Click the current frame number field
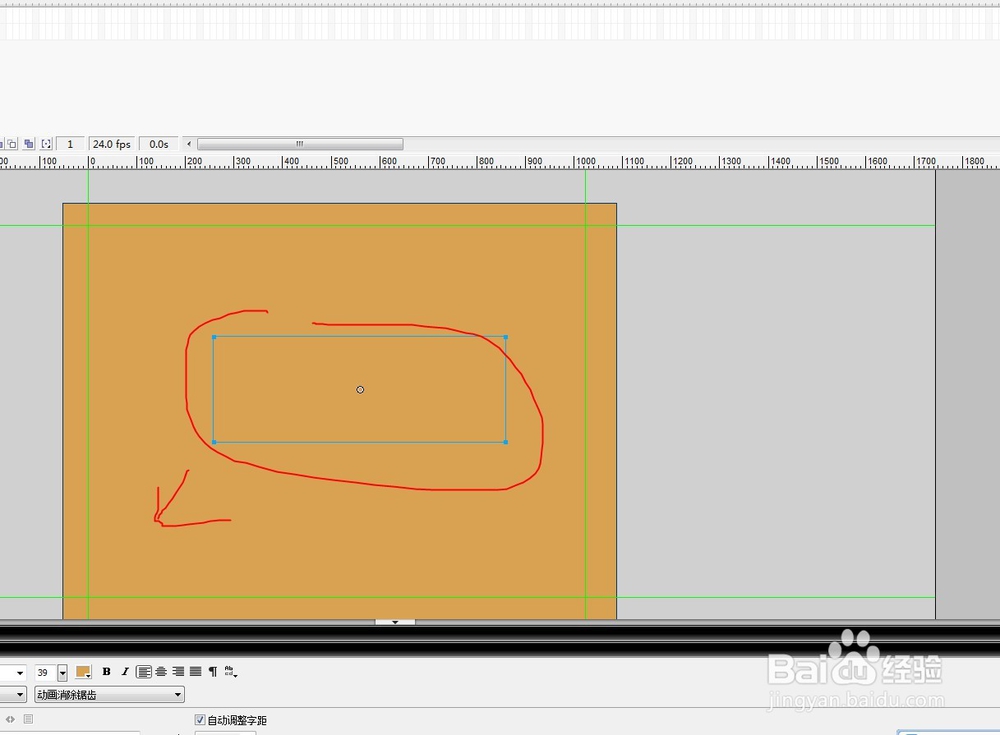 (70, 144)
